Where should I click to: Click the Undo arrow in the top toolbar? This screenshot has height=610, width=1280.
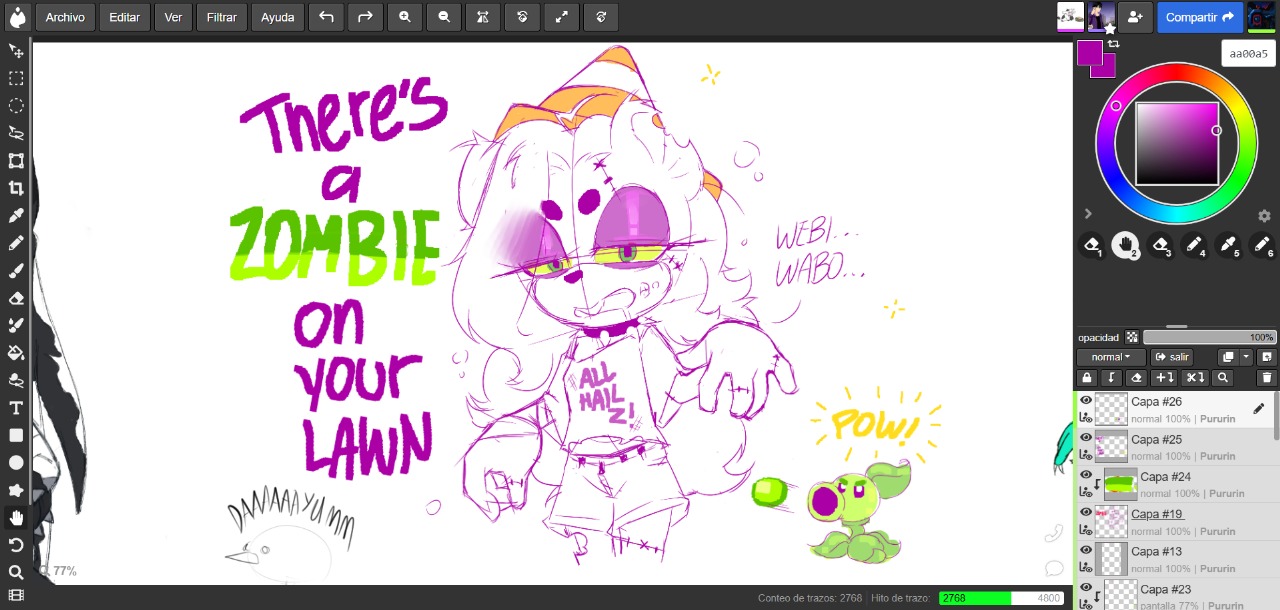(x=325, y=17)
